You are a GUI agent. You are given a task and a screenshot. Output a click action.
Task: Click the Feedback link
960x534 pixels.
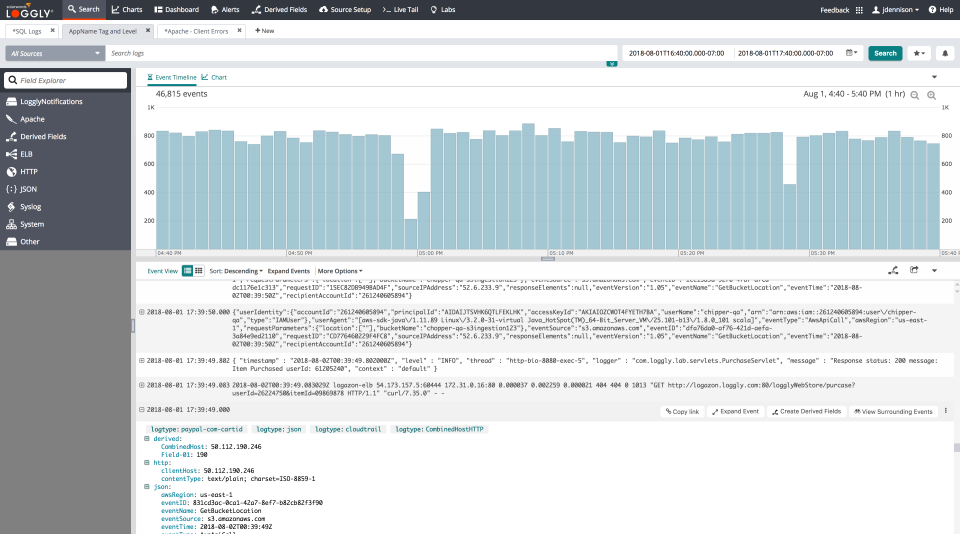(x=834, y=10)
